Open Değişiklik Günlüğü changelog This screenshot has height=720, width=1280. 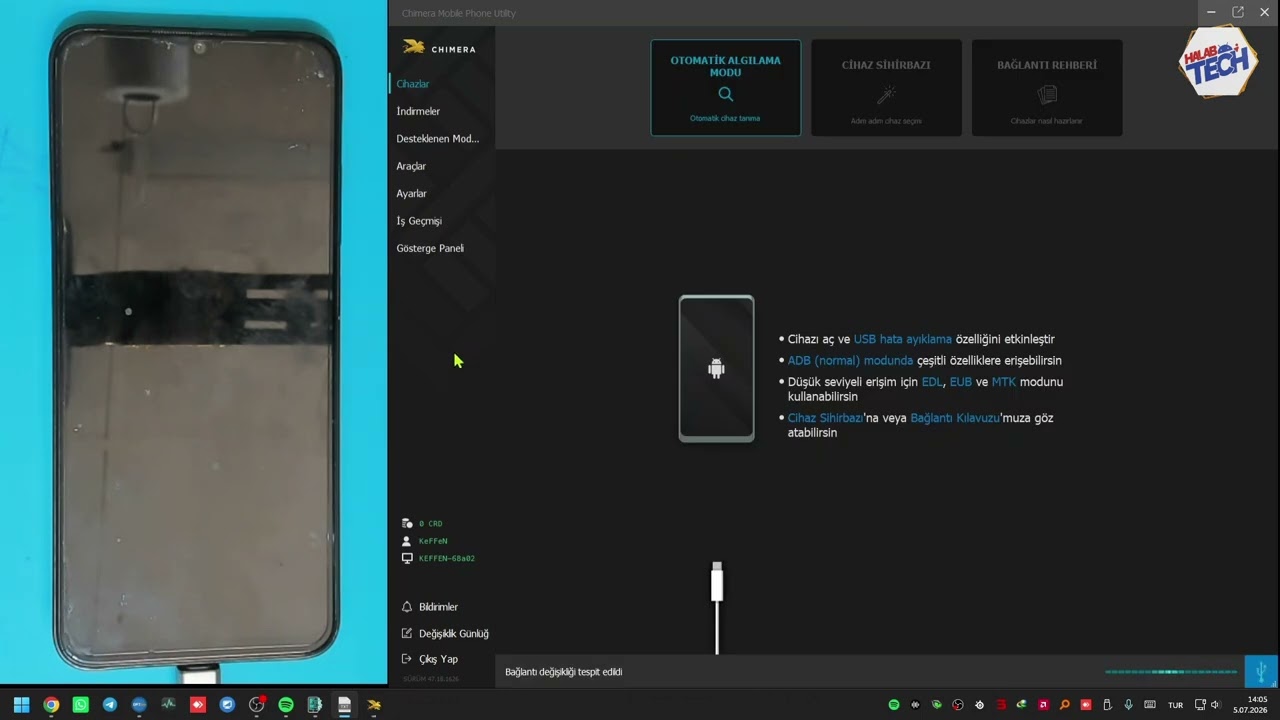(454, 633)
